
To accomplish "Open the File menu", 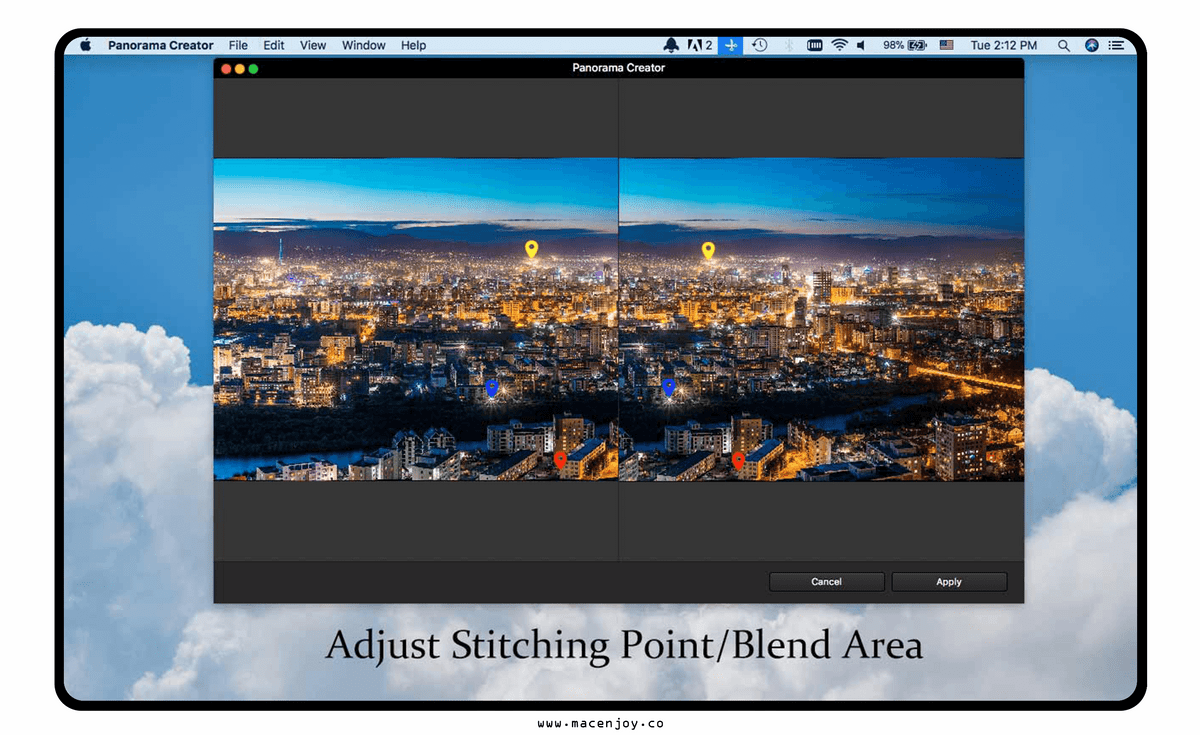I will [238, 45].
